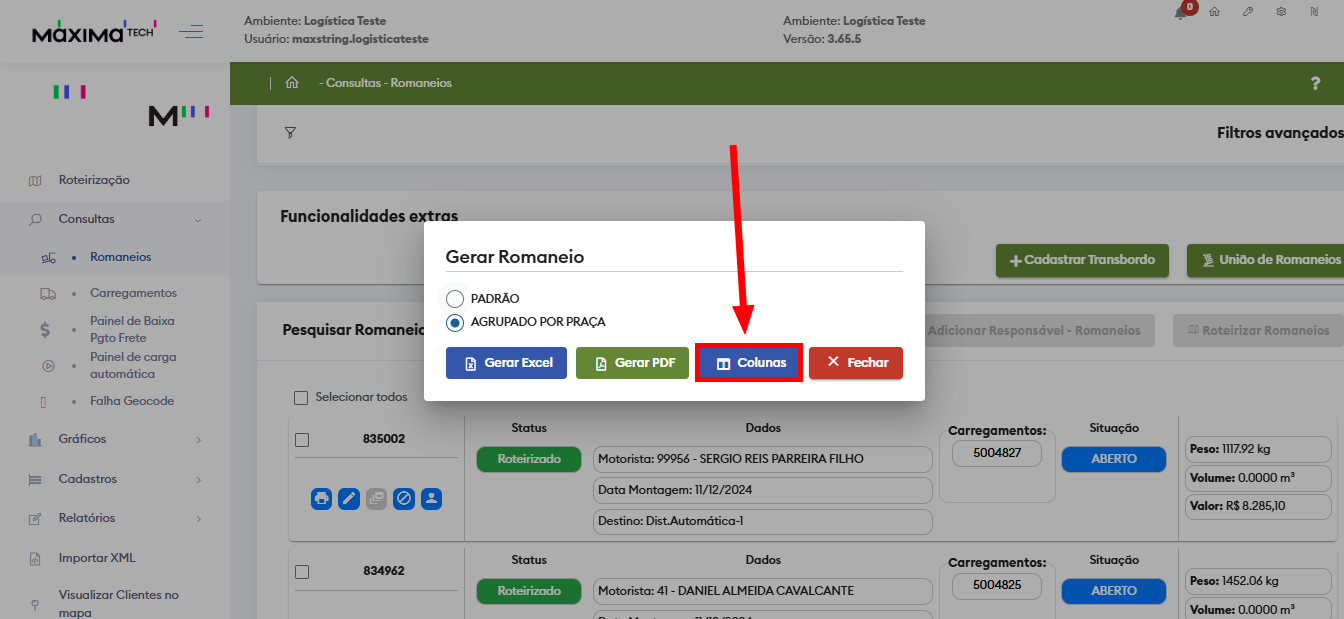Click the cancel icon for romaneio 835002
1344x619 pixels.
404,498
